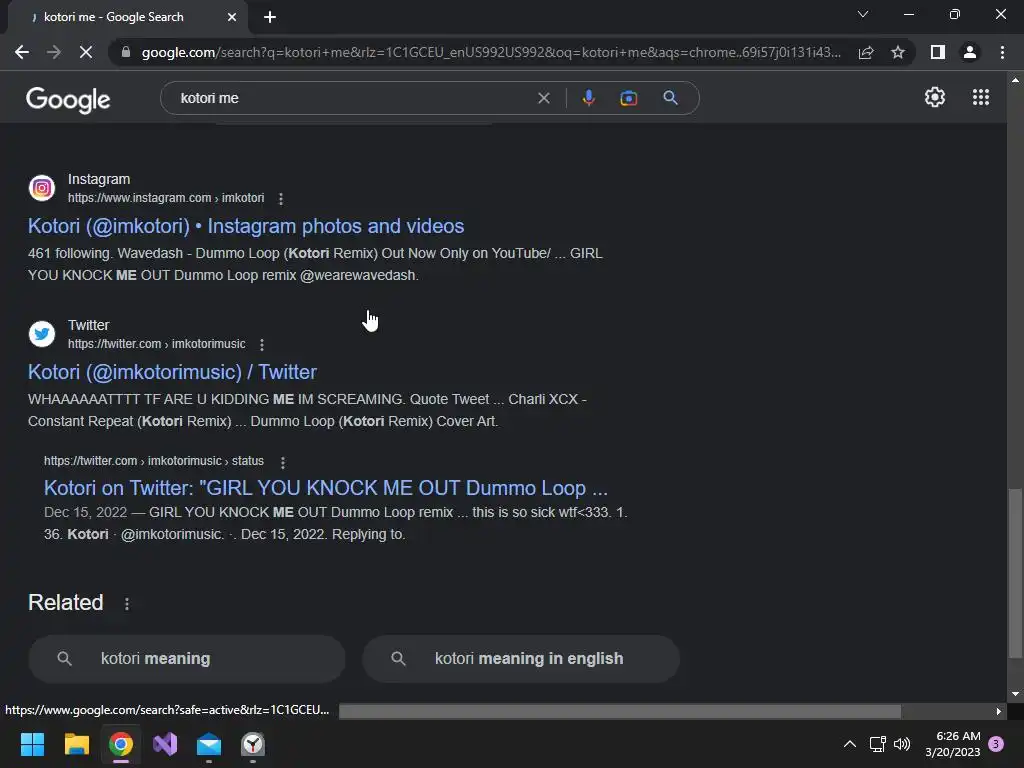Screen dimensions: 1024x768
Task: Open the Windows Start menu
Action: pos(32,744)
